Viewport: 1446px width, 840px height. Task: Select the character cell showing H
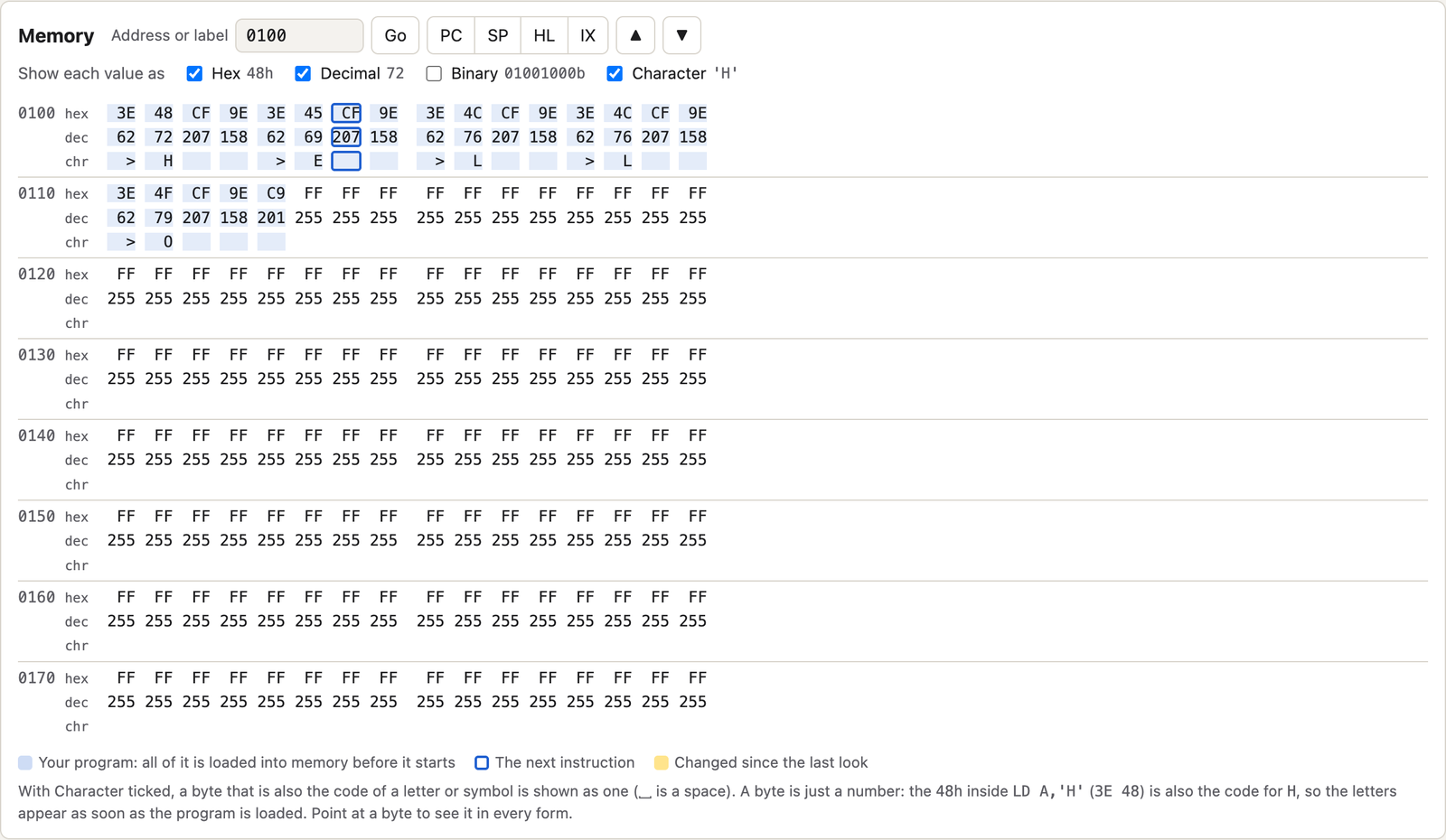click(159, 161)
